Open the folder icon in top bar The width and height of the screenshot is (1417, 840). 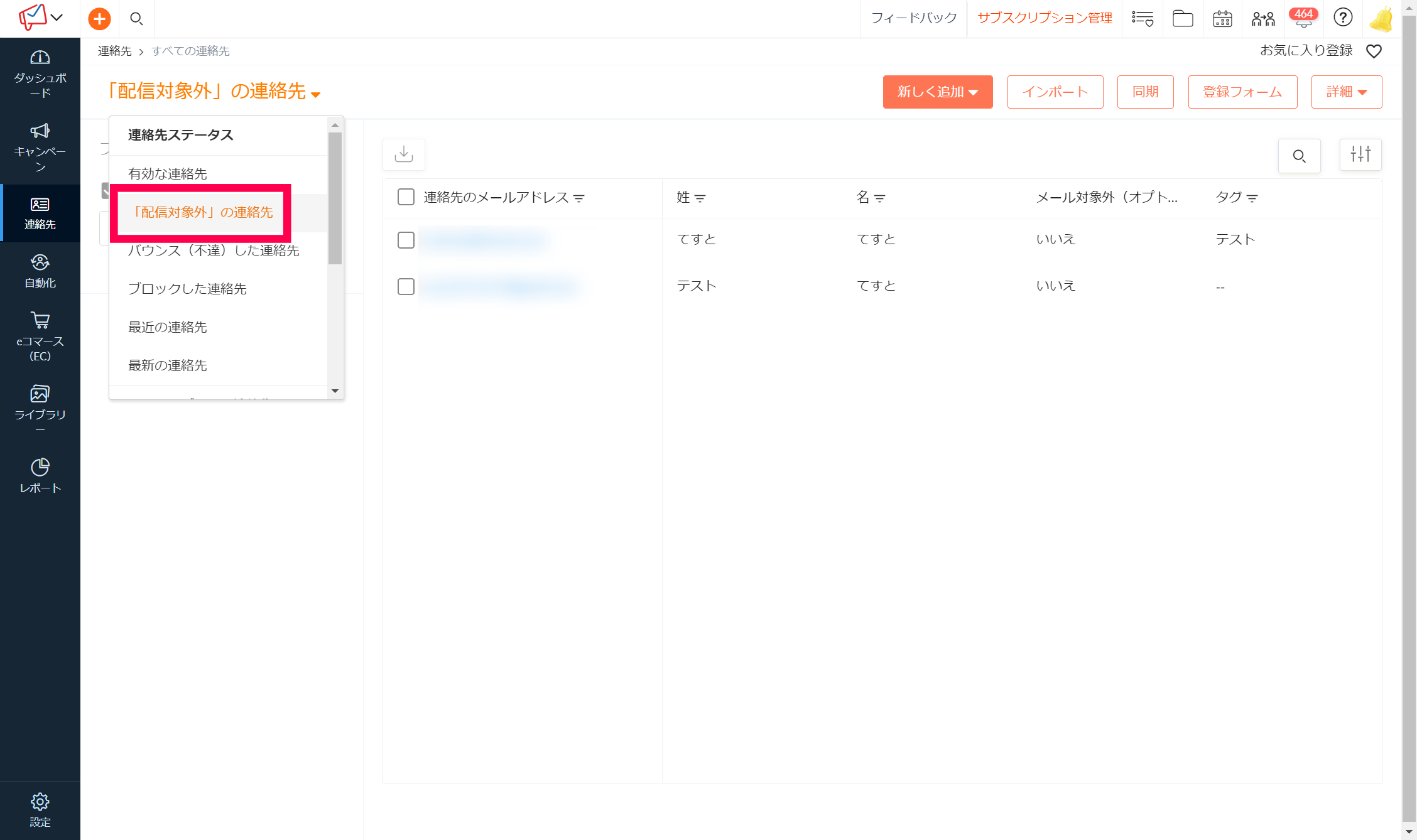pyautogui.click(x=1182, y=18)
